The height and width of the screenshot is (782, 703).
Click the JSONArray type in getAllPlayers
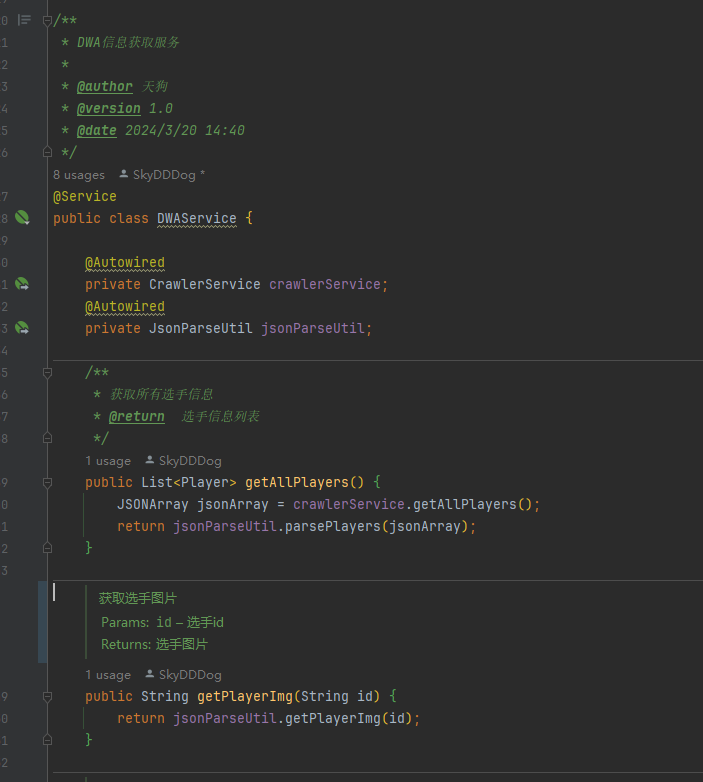[153, 504]
